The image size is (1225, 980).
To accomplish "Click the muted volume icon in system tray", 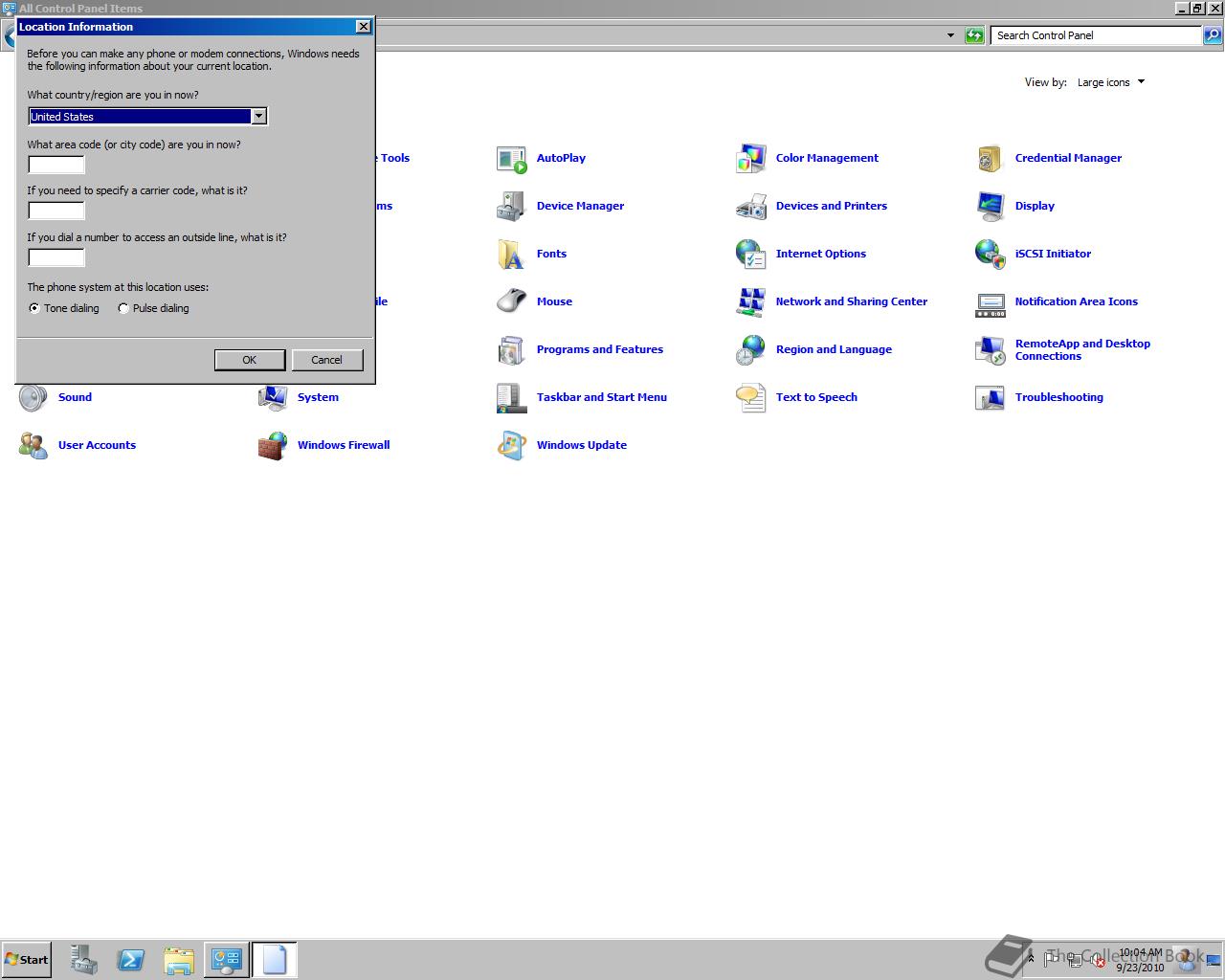I will coord(1099,959).
